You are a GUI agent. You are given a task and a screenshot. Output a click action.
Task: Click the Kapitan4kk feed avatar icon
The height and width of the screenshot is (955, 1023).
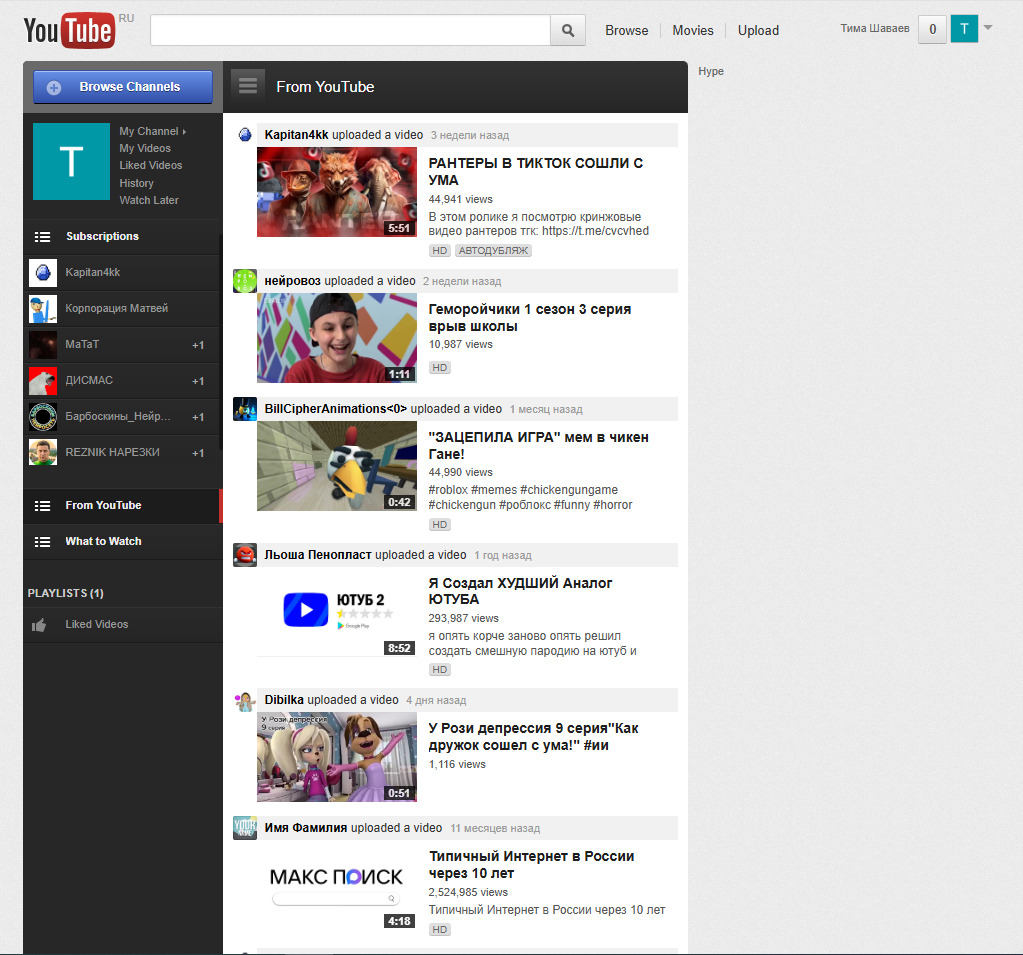tap(245, 135)
